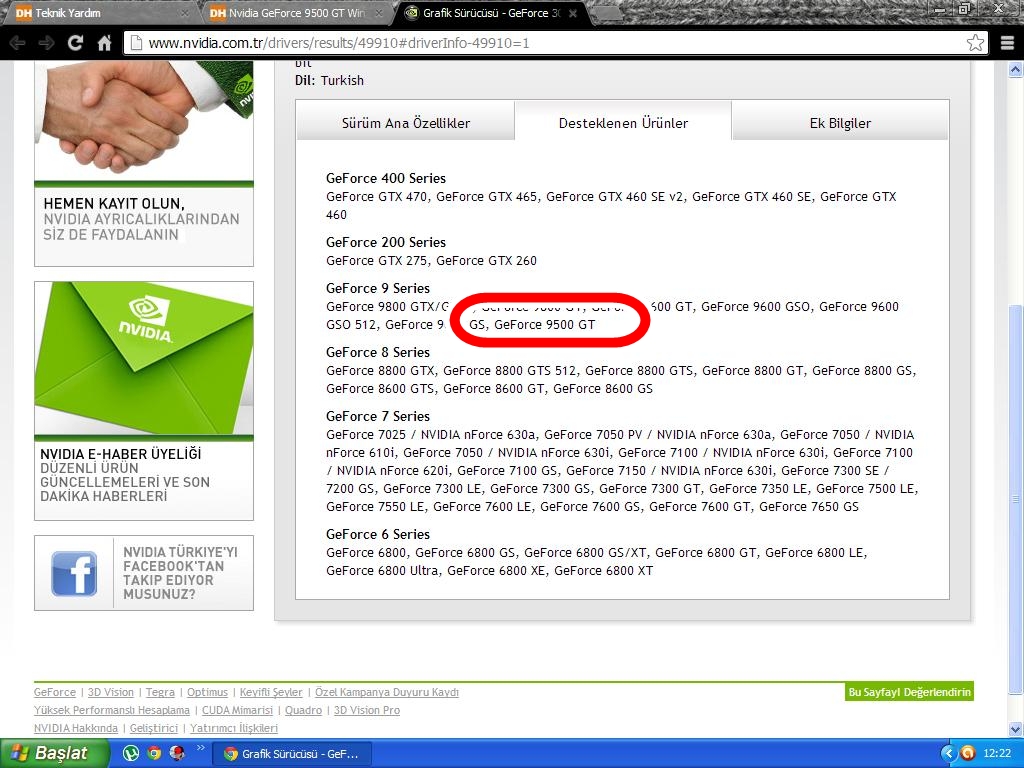Follow the Tegra footer link
Image resolution: width=1024 pixels, height=768 pixels.
[x=160, y=692]
